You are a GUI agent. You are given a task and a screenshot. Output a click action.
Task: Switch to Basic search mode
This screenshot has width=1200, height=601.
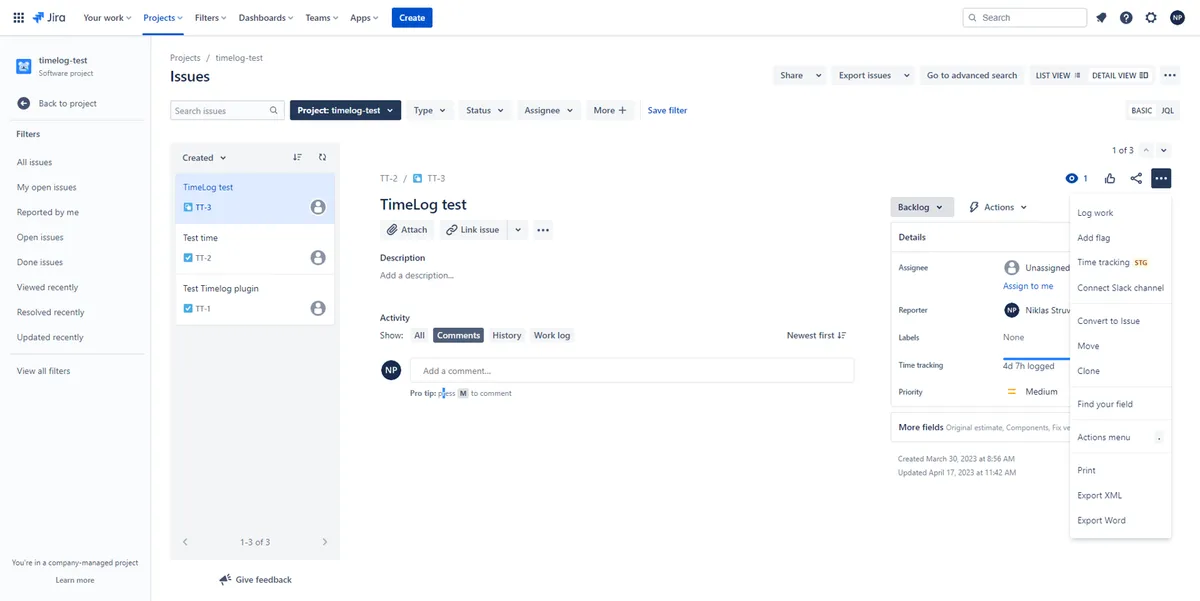click(1141, 110)
